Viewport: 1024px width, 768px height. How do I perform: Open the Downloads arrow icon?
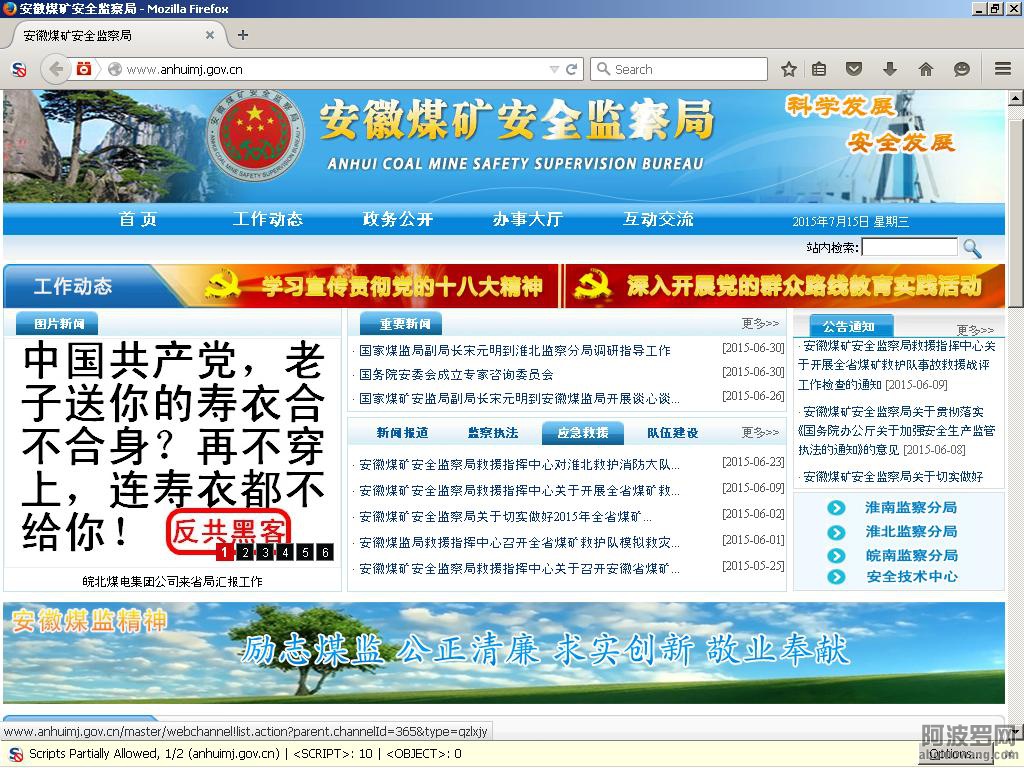[890, 69]
